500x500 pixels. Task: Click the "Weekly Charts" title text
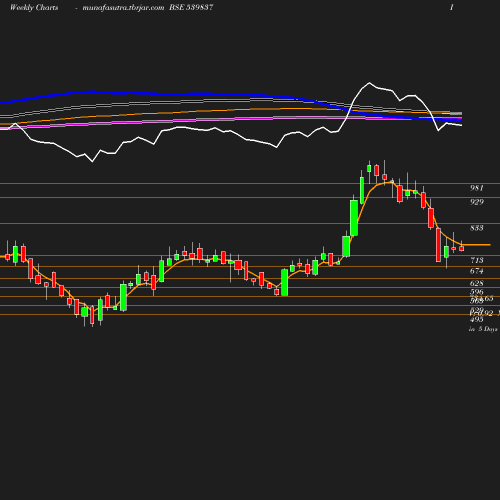tap(34, 7)
